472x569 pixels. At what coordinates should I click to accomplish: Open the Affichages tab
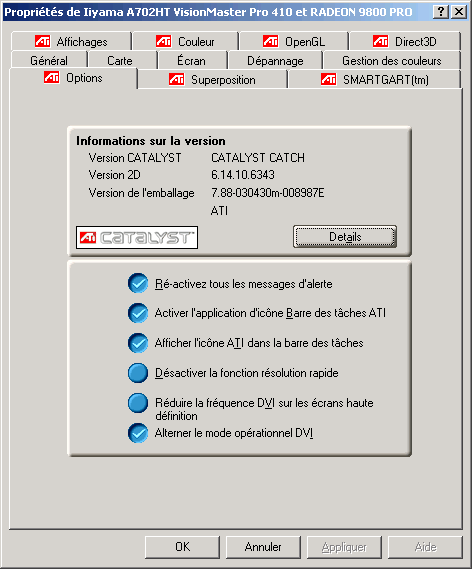pyautogui.click(x=71, y=41)
